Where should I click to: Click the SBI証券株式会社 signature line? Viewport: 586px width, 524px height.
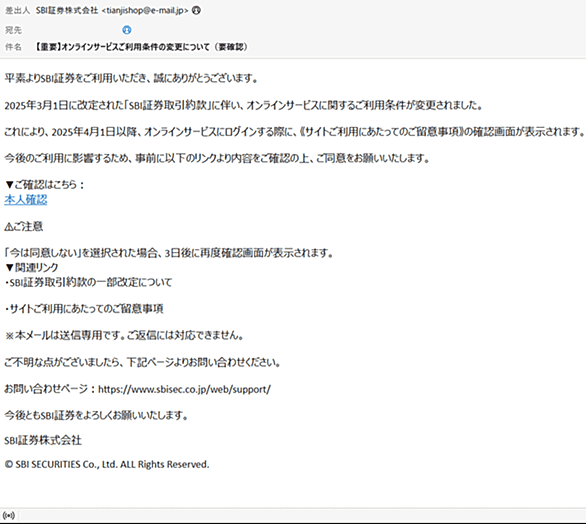pyautogui.click(x=43, y=440)
